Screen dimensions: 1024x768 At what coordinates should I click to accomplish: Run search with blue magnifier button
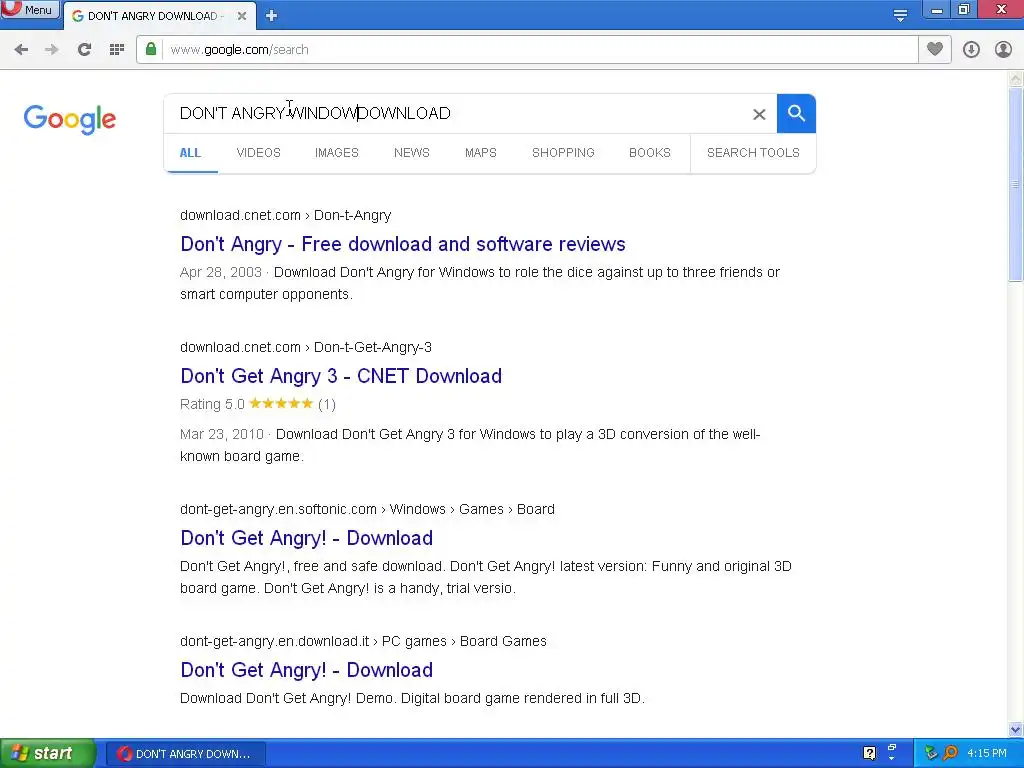[x=796, y=114]
